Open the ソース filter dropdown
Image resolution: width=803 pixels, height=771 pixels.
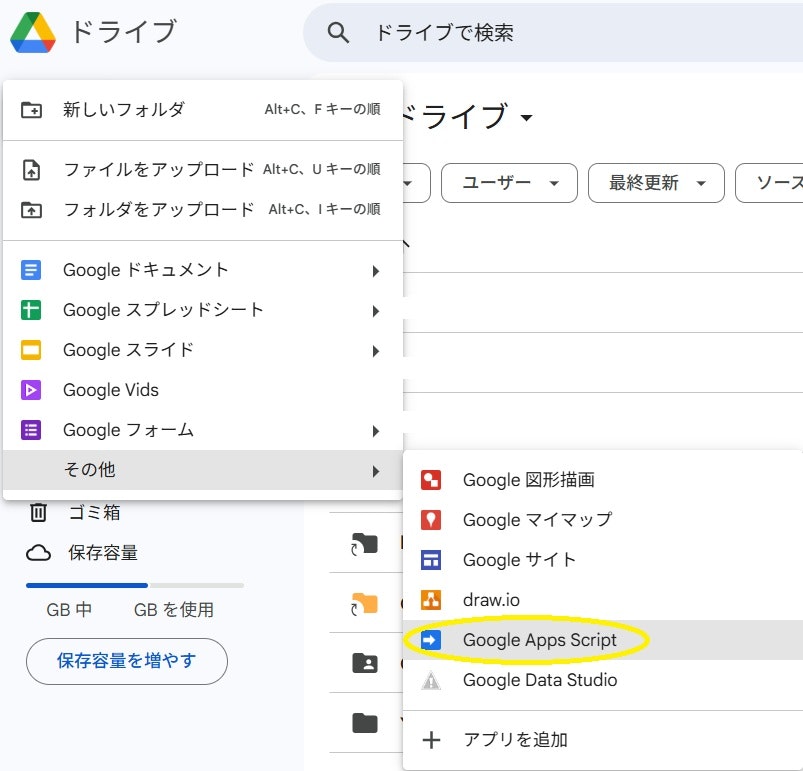pyautogui.click(x=769, y=183)
